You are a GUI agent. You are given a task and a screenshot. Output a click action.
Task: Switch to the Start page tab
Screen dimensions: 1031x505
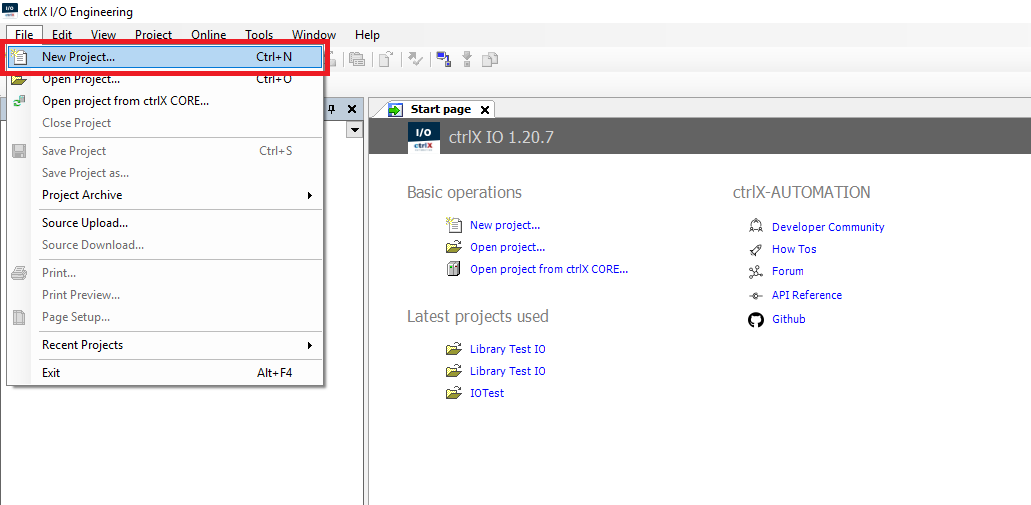point(440,109)
